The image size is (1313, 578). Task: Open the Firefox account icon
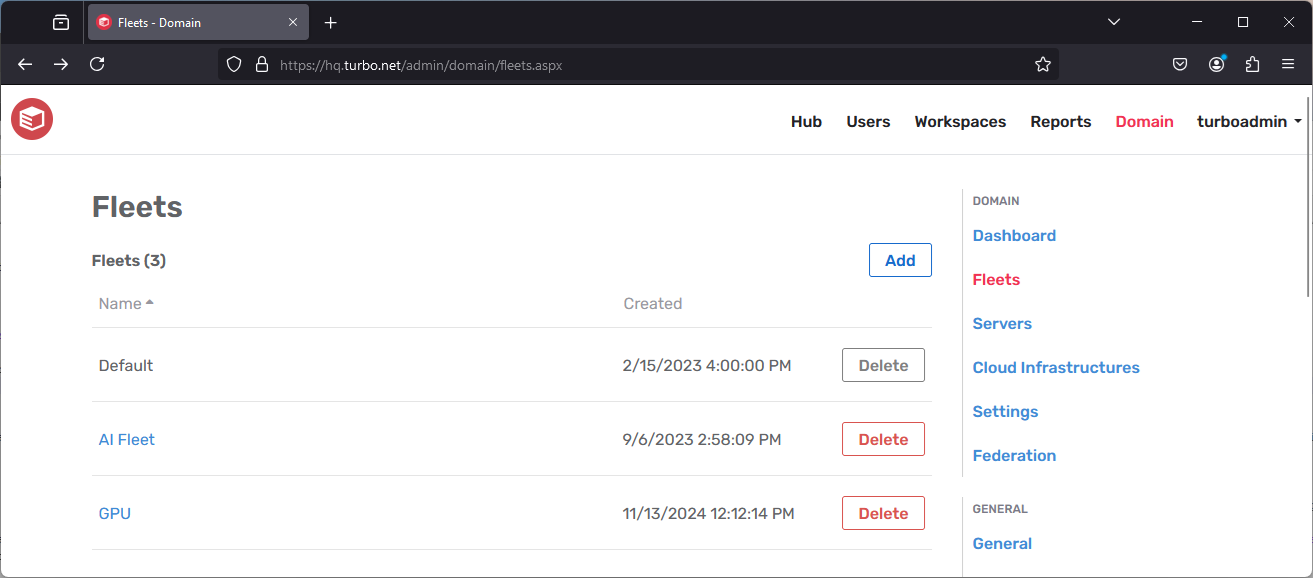(1216, 63)
